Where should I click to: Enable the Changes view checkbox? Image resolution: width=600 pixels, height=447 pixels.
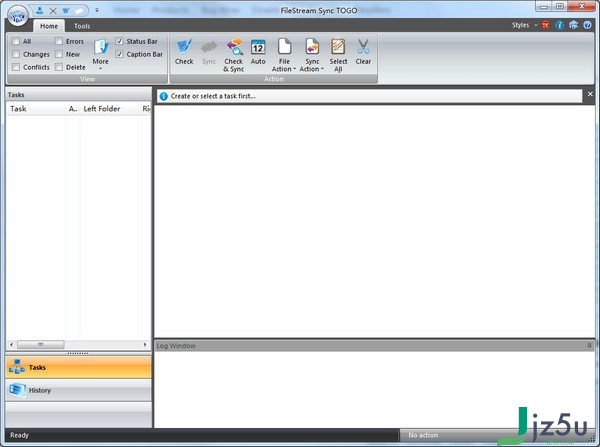click(x=16, y=54)
